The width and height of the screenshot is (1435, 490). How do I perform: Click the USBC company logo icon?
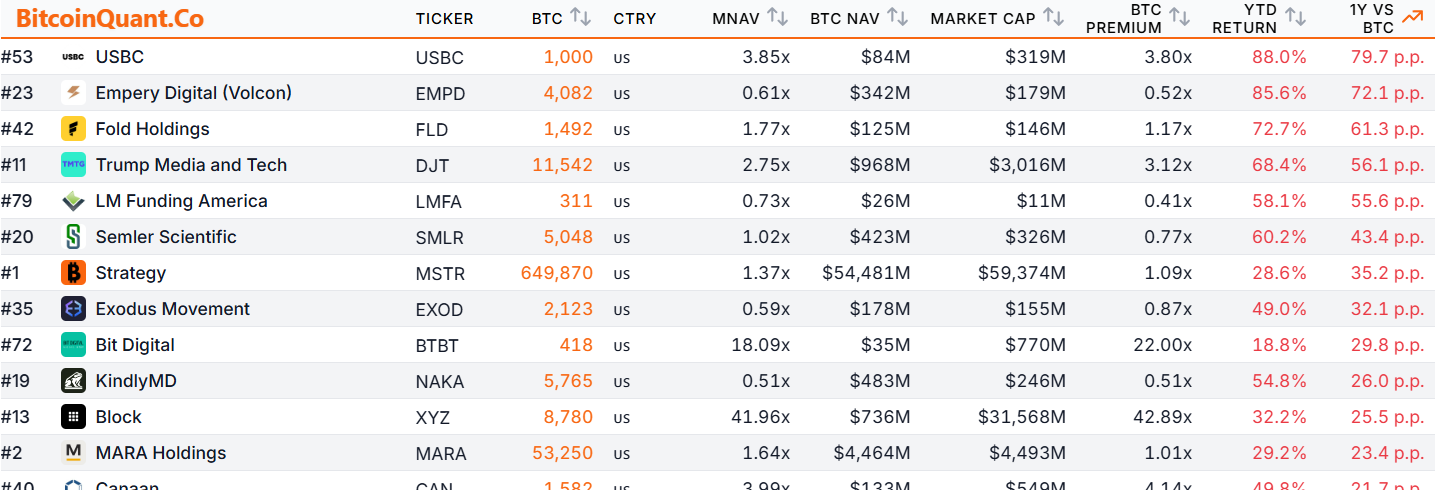[x=73, y=57]
